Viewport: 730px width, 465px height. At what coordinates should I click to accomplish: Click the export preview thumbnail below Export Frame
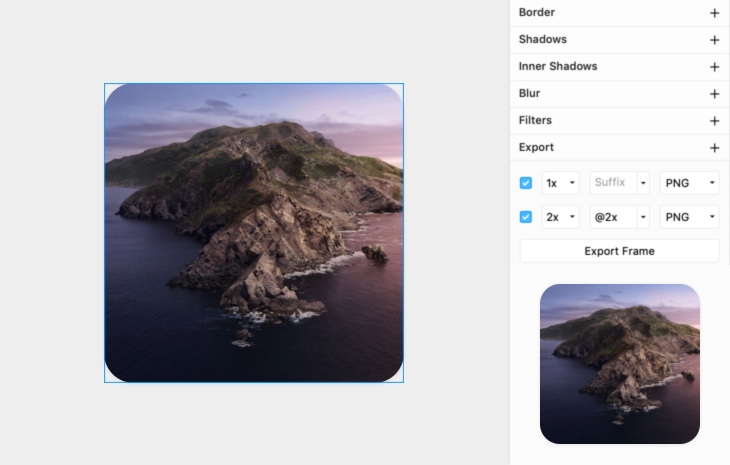click(x=620, y=364)
